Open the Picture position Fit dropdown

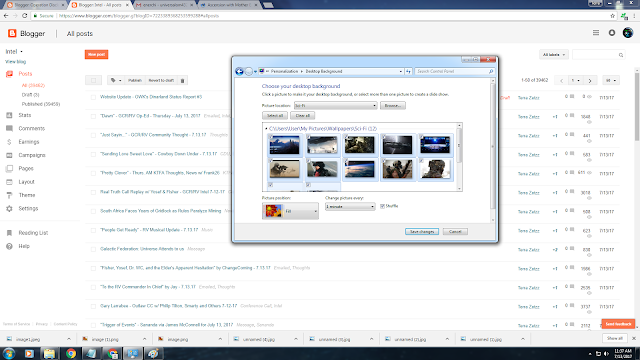pos(290,211)
